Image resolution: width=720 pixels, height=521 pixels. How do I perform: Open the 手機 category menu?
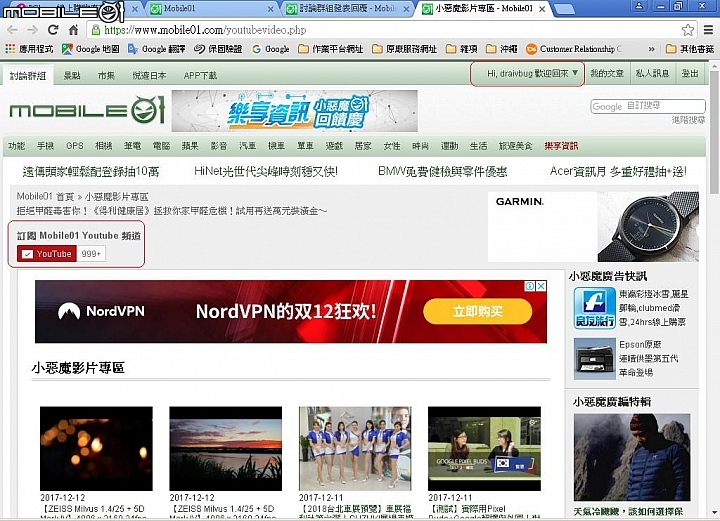coord(45,146)
